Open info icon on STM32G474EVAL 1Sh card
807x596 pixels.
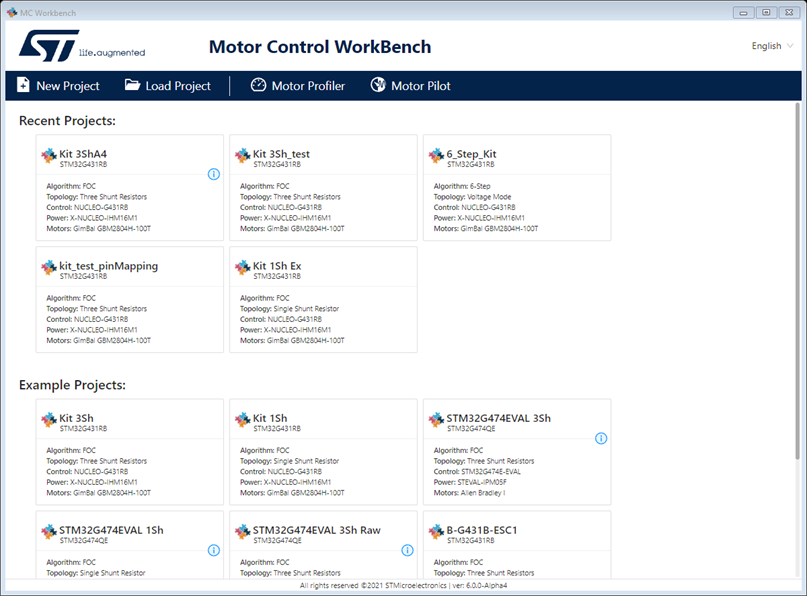(x=214, y=550)
